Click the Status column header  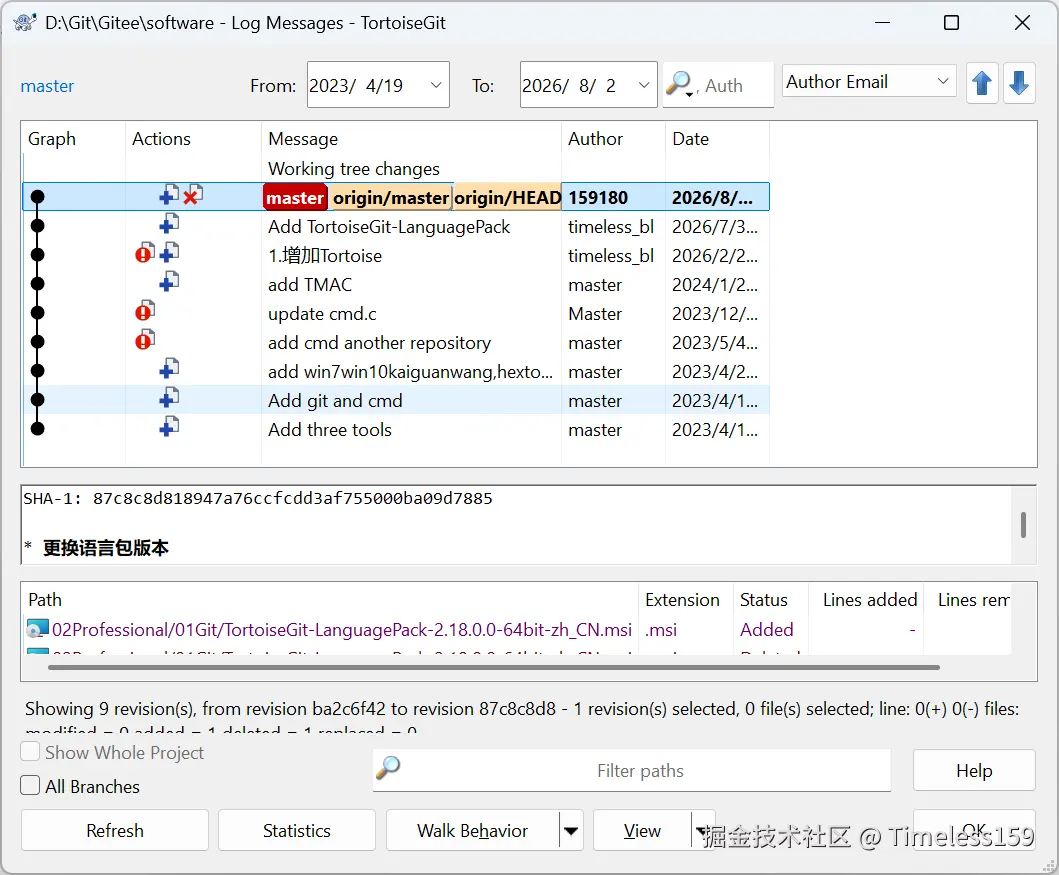coord(771,600)
